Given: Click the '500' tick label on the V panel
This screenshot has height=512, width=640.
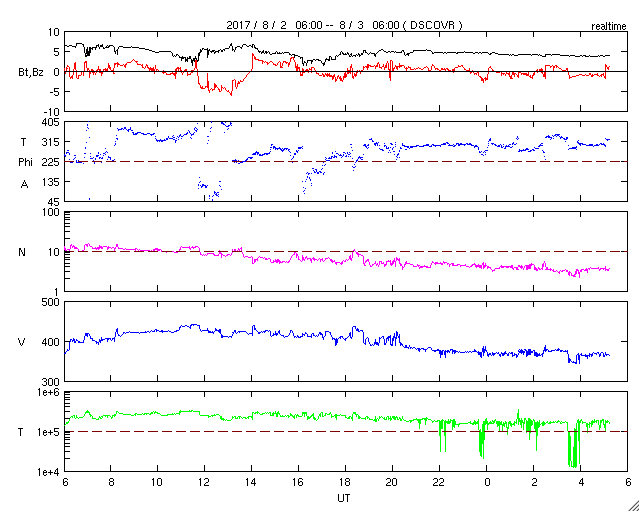Looking at the screenshot, I should 51,302.
